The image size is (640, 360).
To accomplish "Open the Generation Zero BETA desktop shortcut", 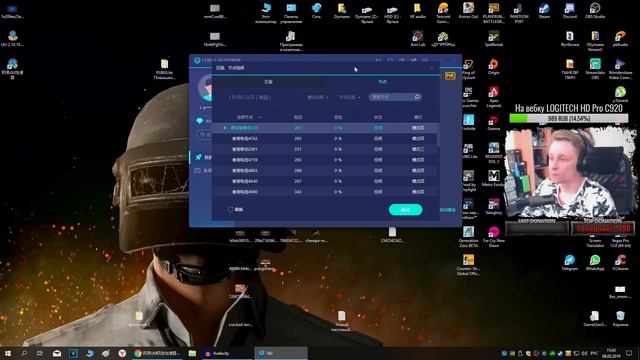I will [468, 237].
